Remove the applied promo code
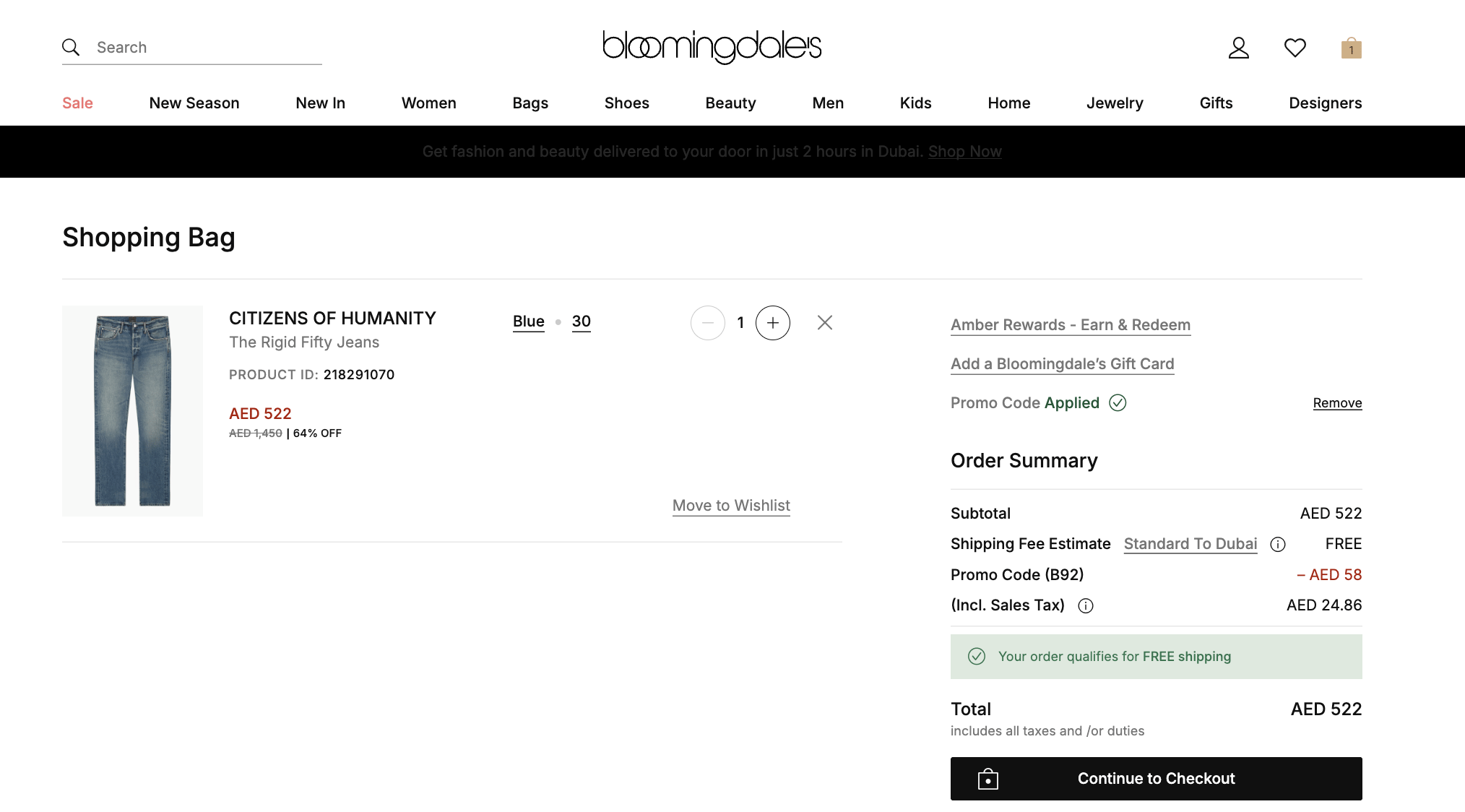The width and height of the screenshot is (1465, 812). 1336,402
